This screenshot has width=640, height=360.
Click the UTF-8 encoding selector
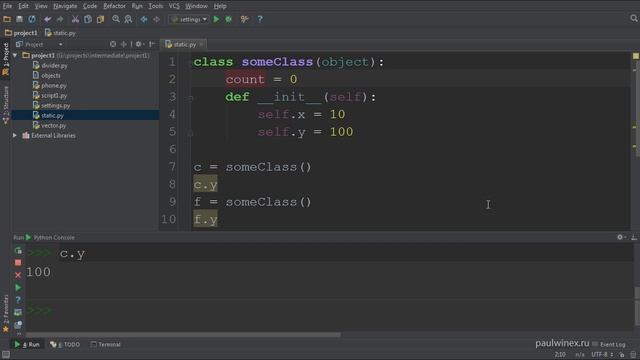point(602,355)
